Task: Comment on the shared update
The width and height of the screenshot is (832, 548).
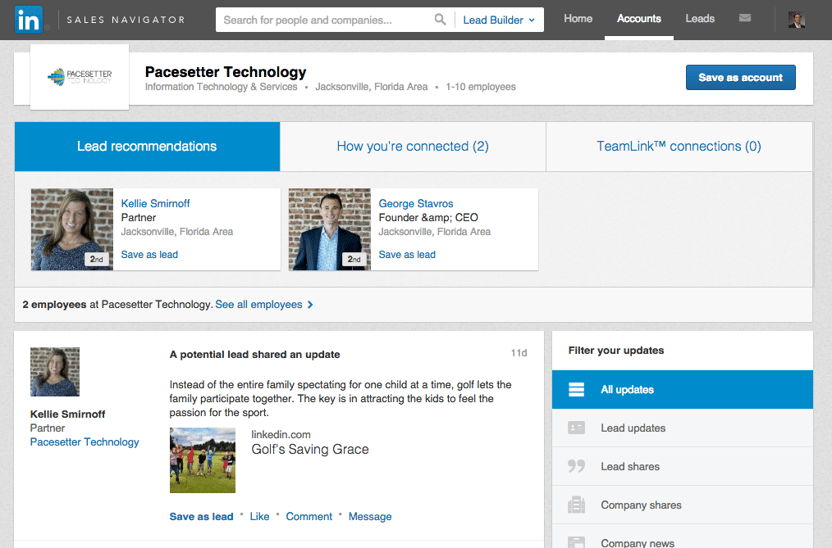Action: point(309,517)
